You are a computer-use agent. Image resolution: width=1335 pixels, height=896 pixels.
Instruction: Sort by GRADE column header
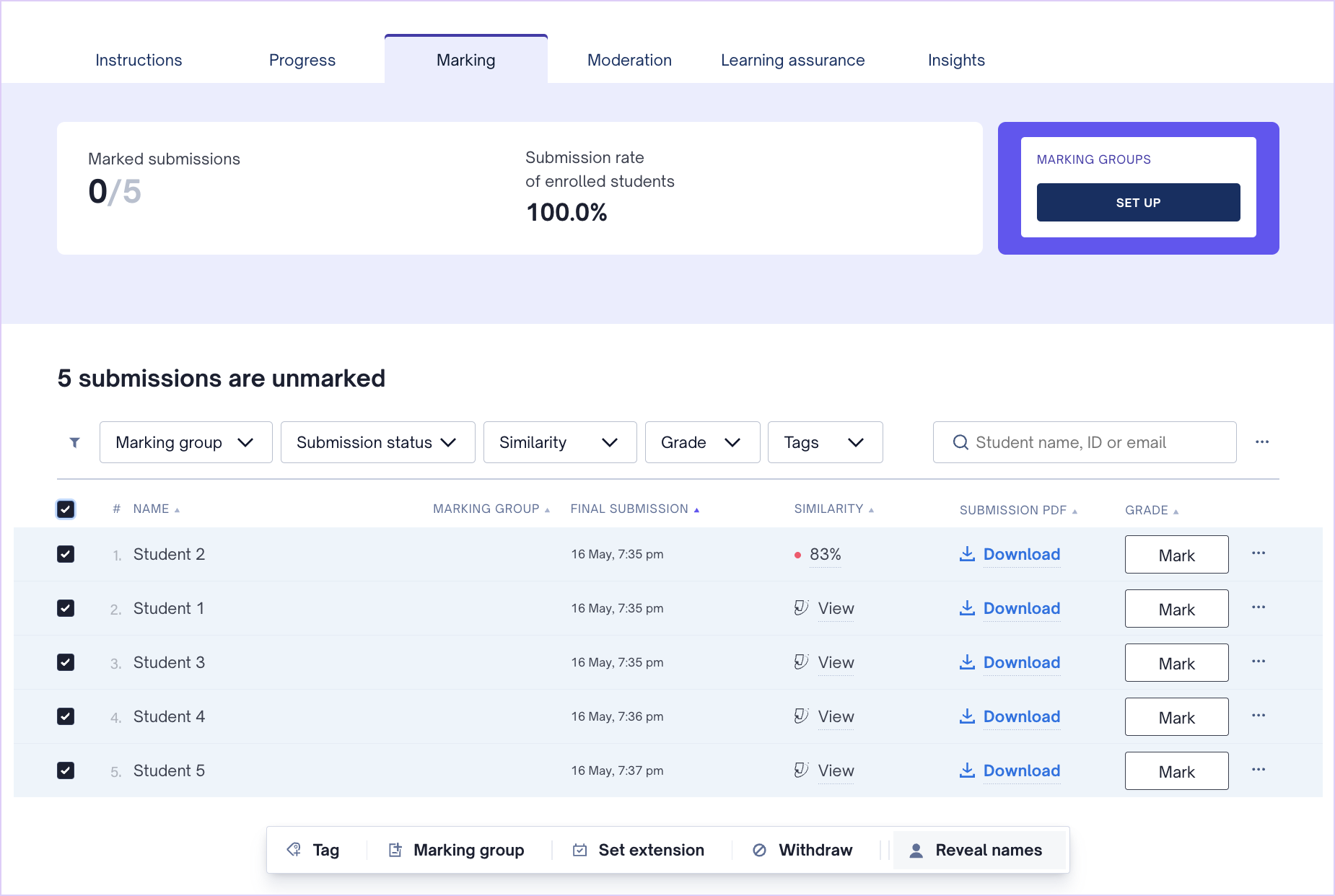tap(1152, 511)
